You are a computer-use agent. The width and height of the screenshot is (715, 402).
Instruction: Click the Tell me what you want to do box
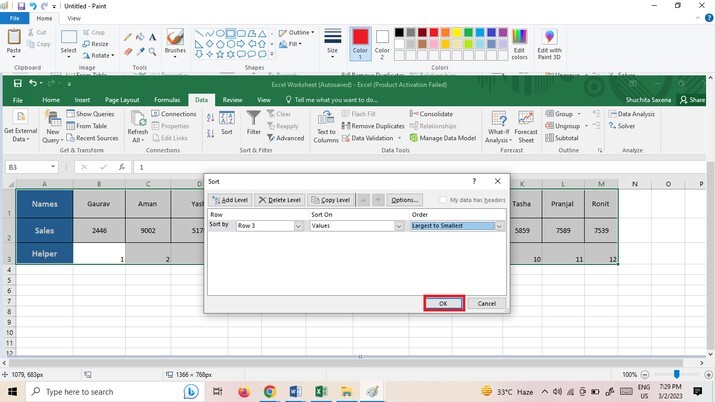(332, 100)
